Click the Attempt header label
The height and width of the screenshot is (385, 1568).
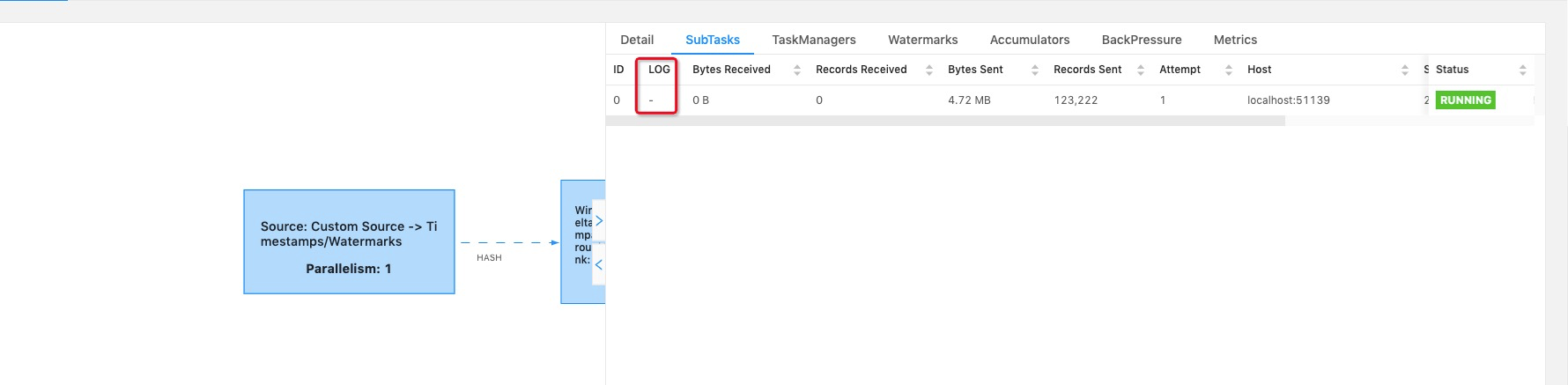(1180, 70)
